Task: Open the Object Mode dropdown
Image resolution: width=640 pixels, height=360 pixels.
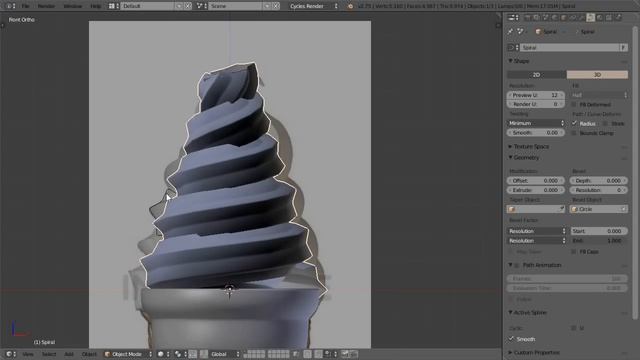Action: click(x=128, y=354)
